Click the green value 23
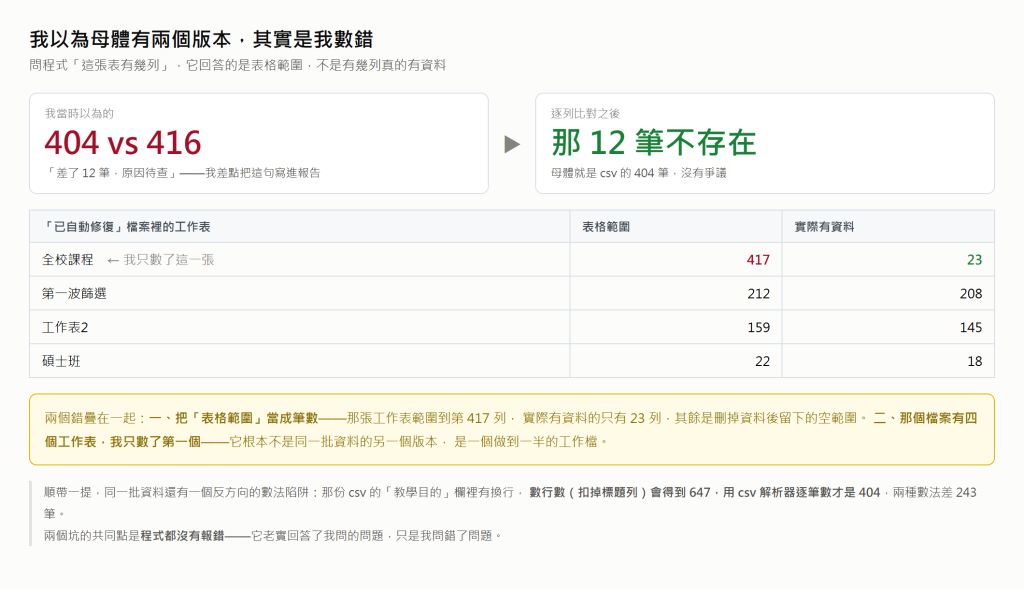 [974, 260]
